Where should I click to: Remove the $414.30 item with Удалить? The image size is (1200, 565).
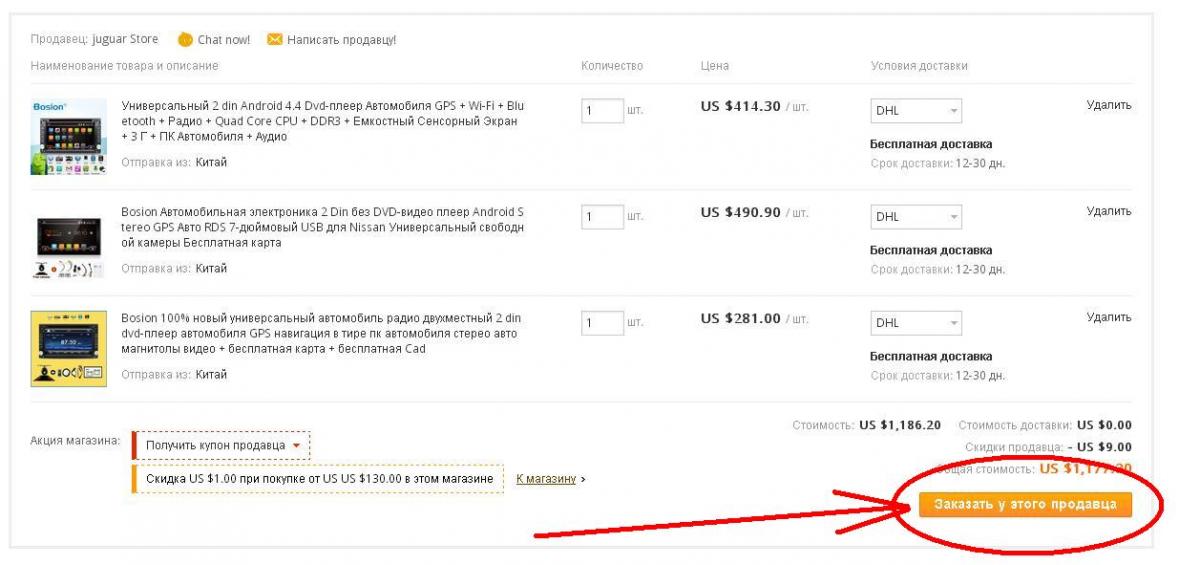pyautogui.click(x=1109, y=105)
